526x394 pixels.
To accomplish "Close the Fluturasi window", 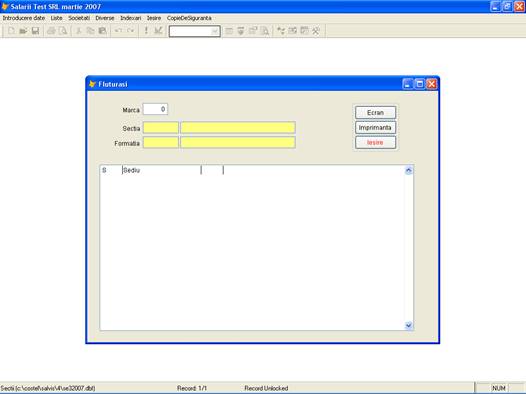I will (x=432, y=84).
